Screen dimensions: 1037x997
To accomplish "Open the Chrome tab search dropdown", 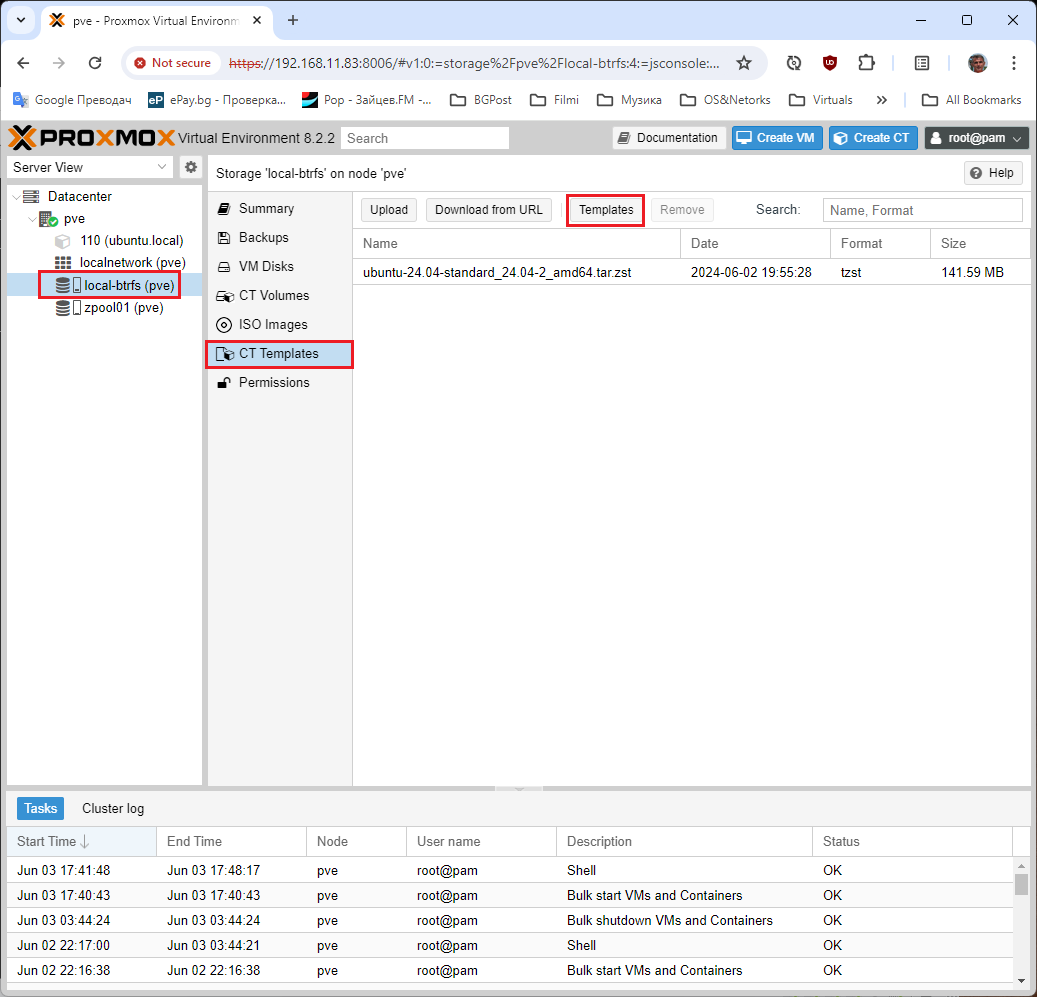I will click(21, 20).
